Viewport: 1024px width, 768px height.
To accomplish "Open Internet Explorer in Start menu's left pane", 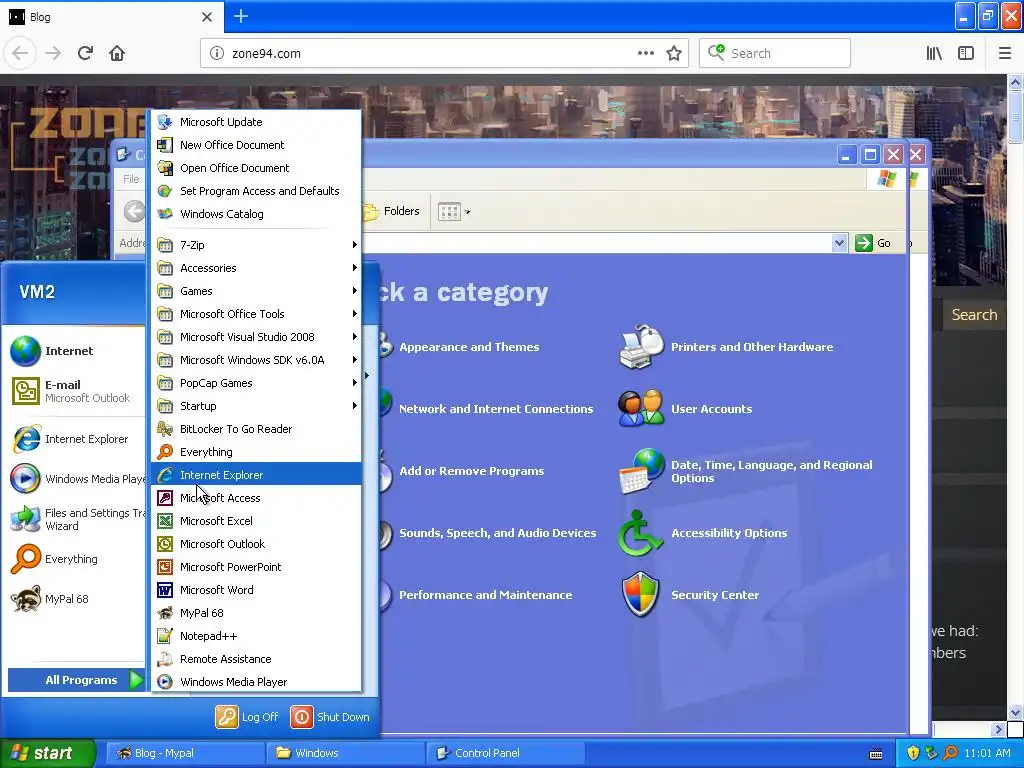I will (75, 439).
